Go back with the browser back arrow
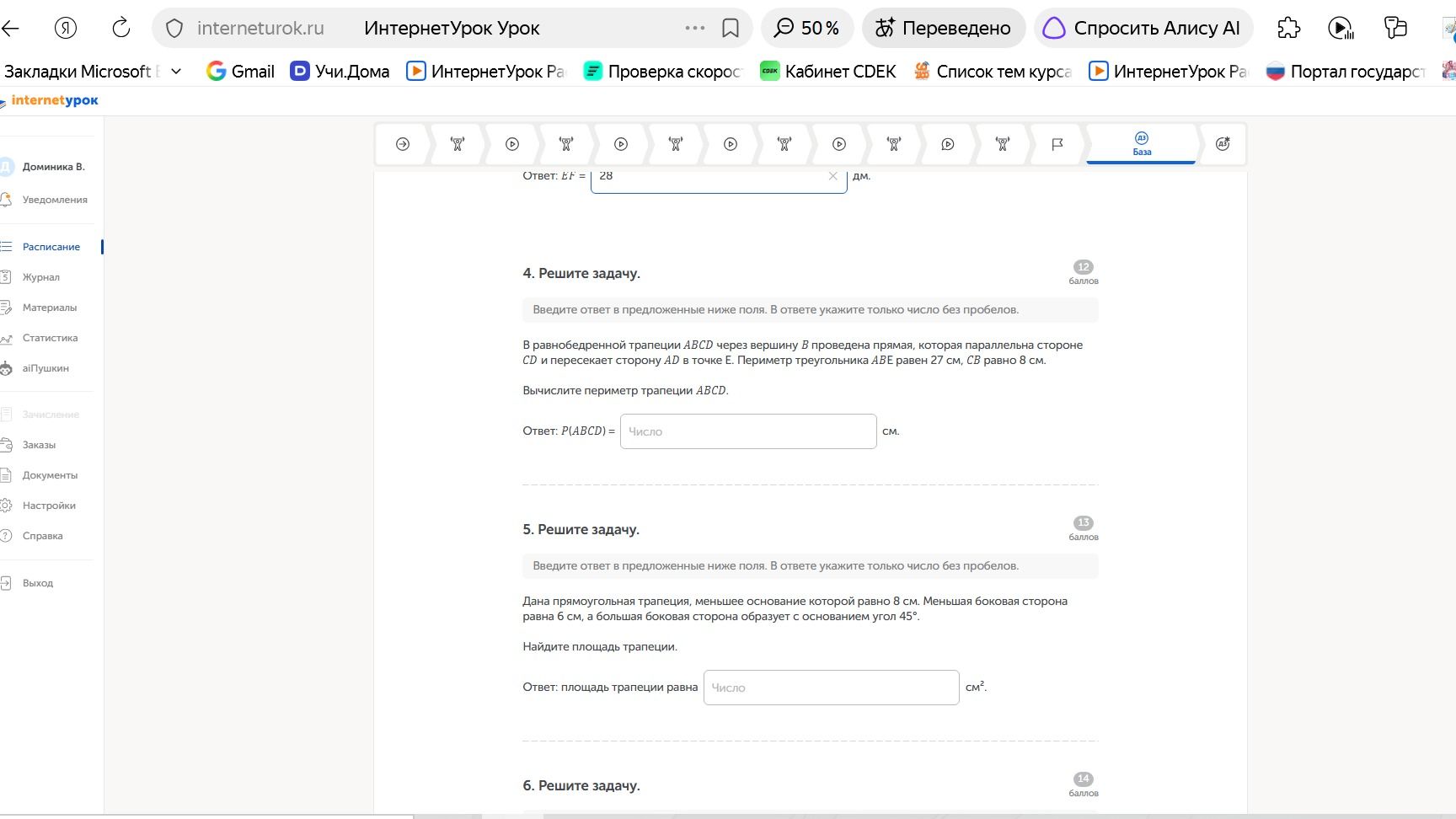The width and height of the screenshot is (1456, 819). coord(10,28)
